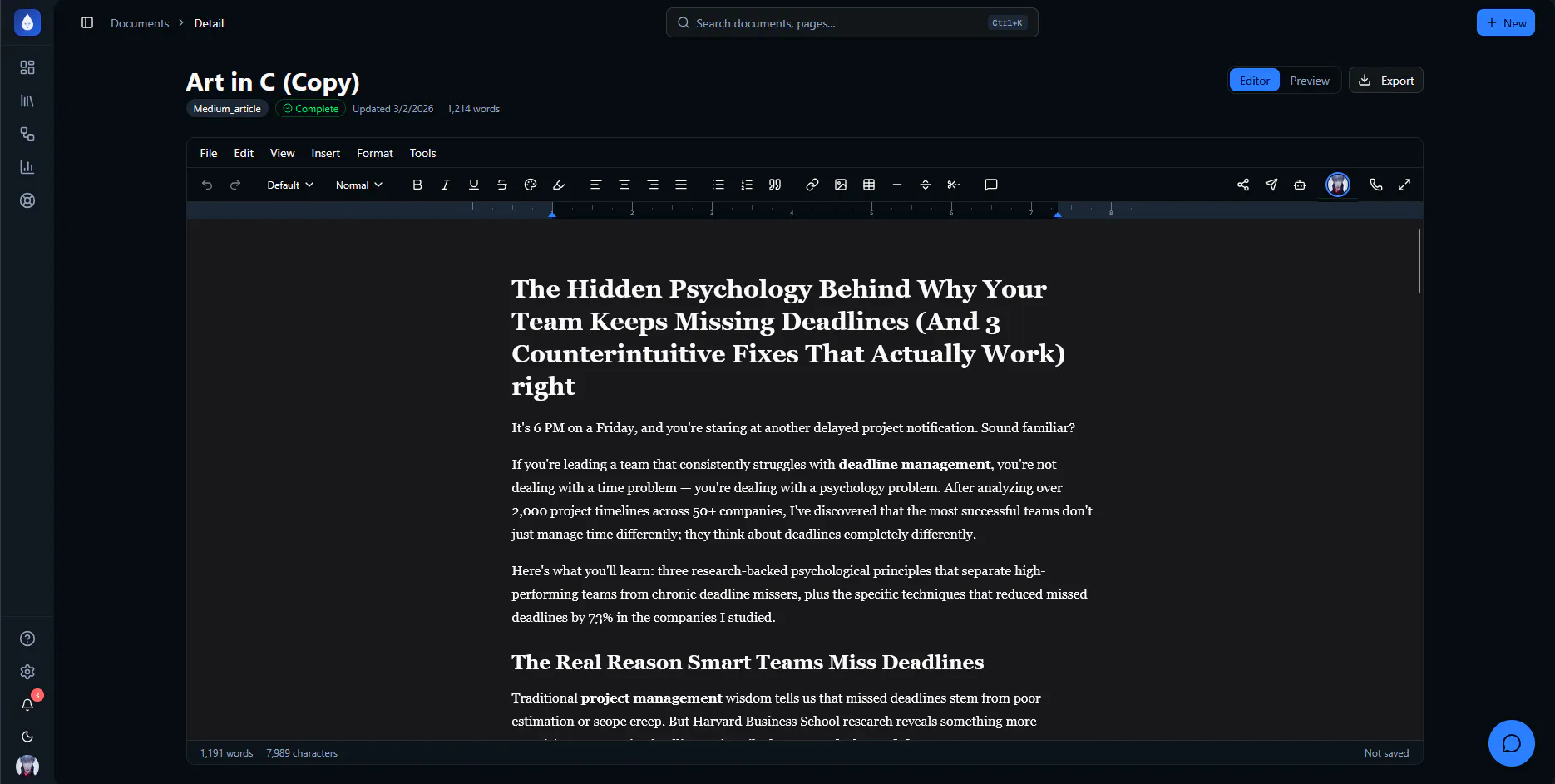This screenshot has height=784, width=1555.
Task: Click the collaborator avatar in toolbar
Action: (1338, 185)
